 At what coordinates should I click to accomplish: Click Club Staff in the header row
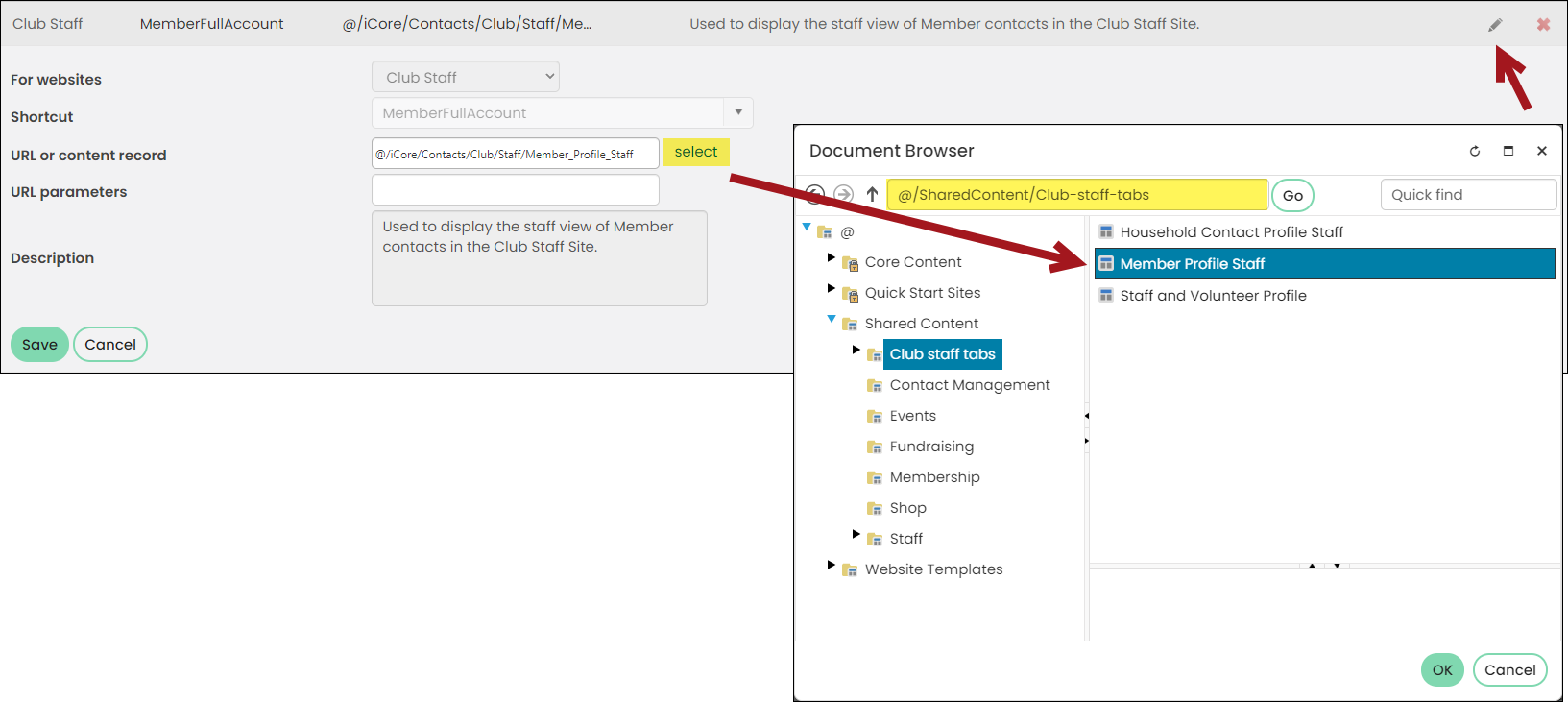tap(48, 24)
